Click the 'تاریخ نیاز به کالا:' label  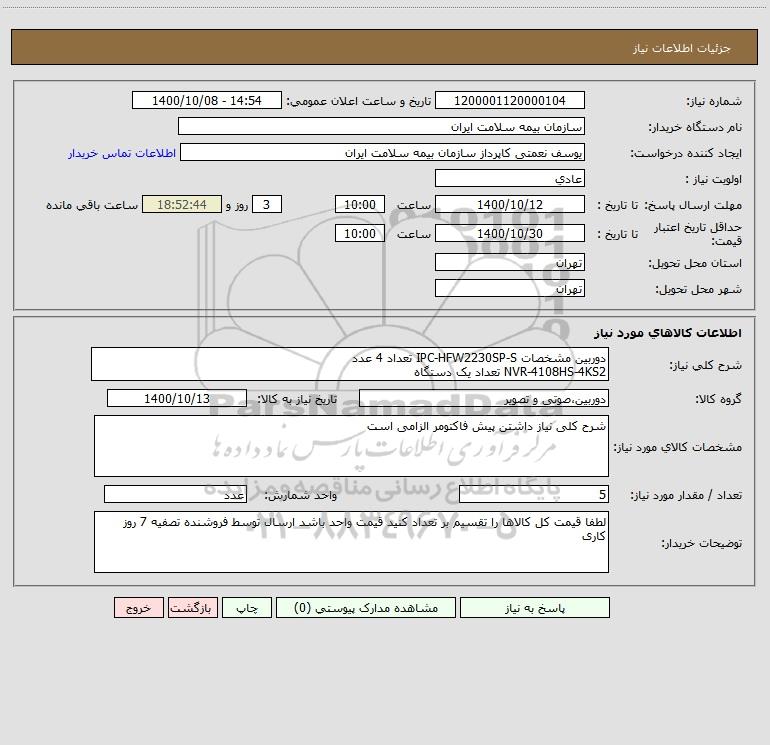[297, 399]
